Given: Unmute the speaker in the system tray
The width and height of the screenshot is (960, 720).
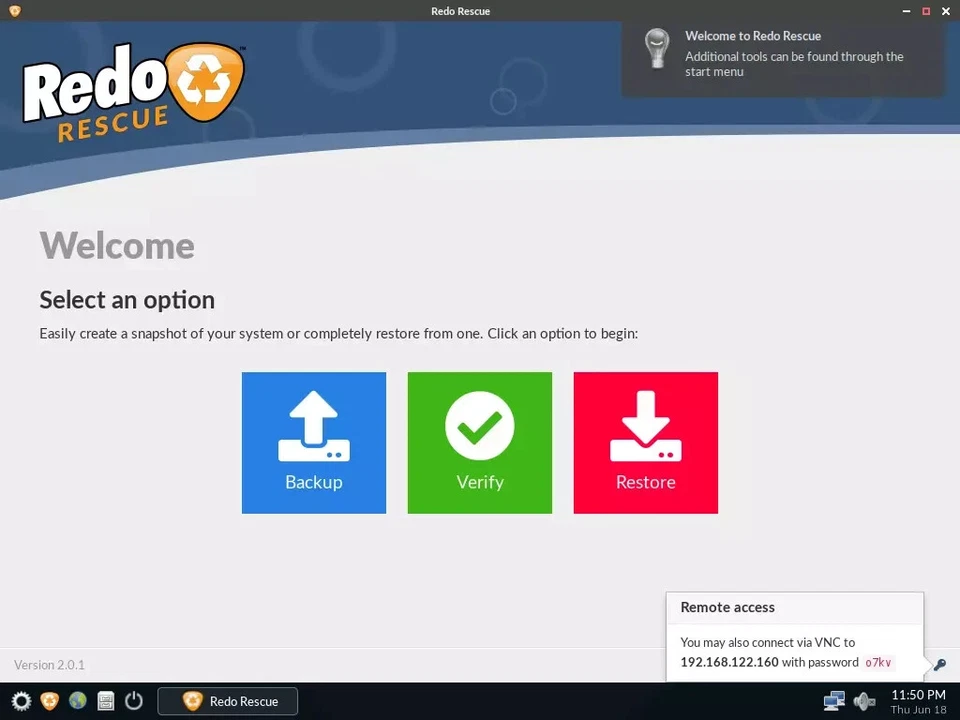Looking at the screenshot, I should (864, 701).
